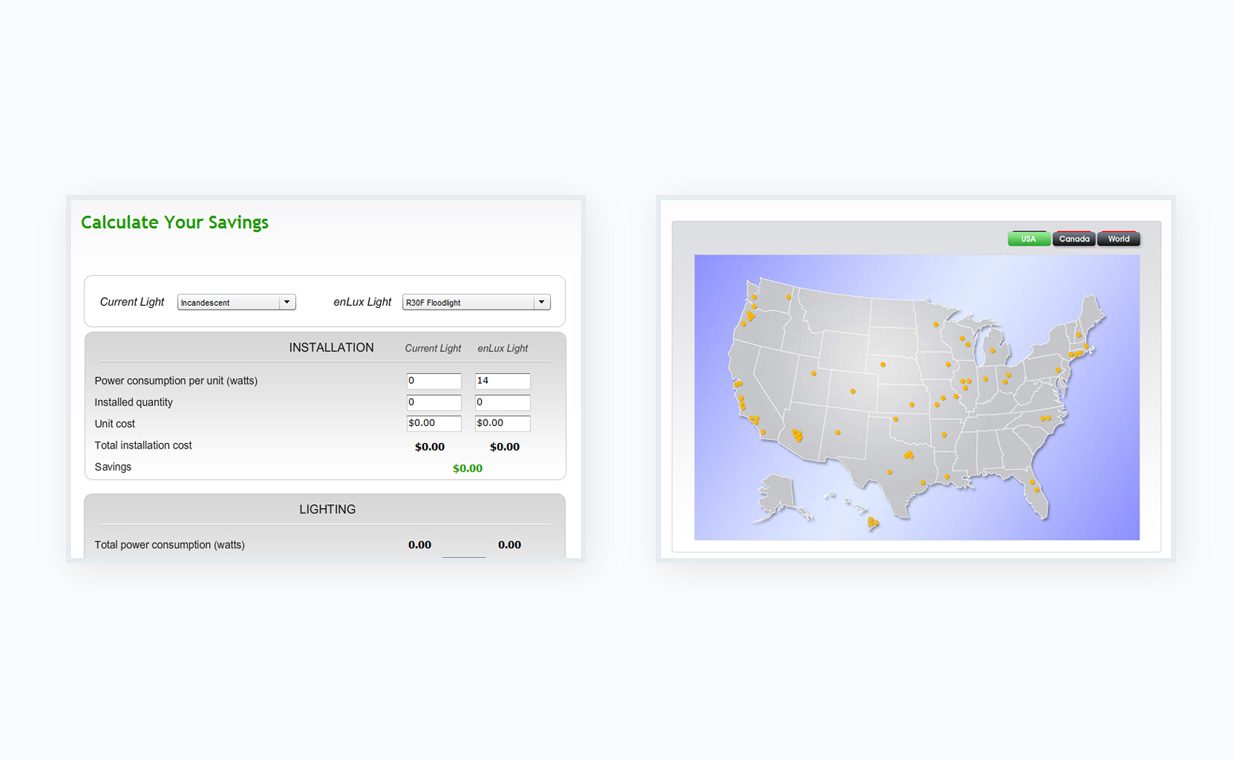Click the green $0.00 Savings value
Viewport: 1235px width, 760px height.
[x=468, y=468]
